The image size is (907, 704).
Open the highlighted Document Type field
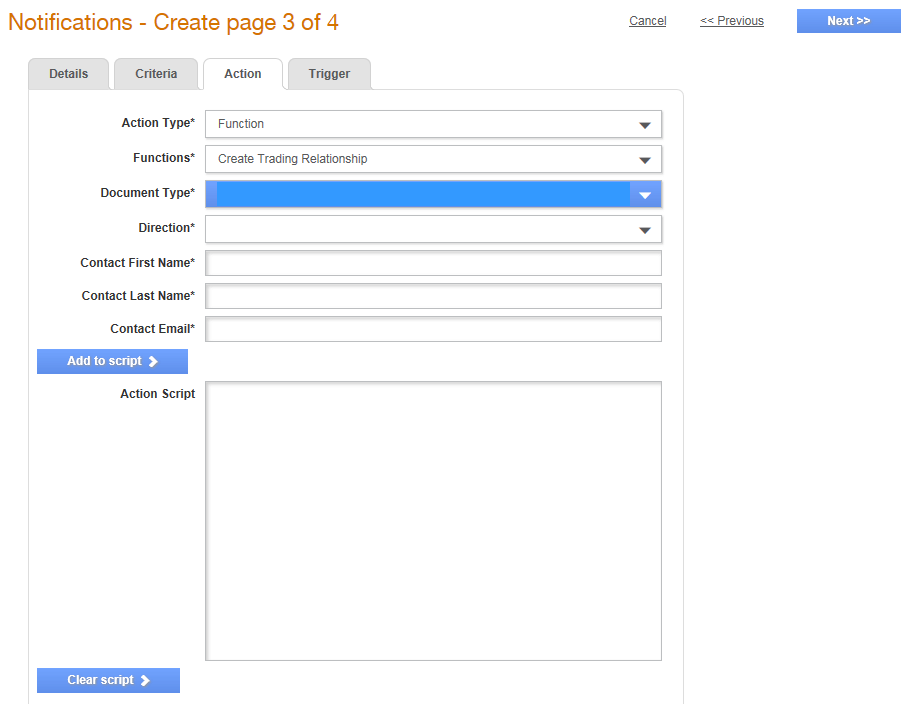(x=433, y=194)
